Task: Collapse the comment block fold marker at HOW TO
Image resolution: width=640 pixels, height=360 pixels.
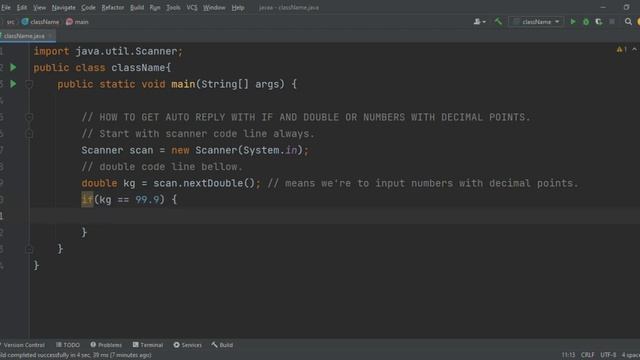Action: tap(29, 117)
